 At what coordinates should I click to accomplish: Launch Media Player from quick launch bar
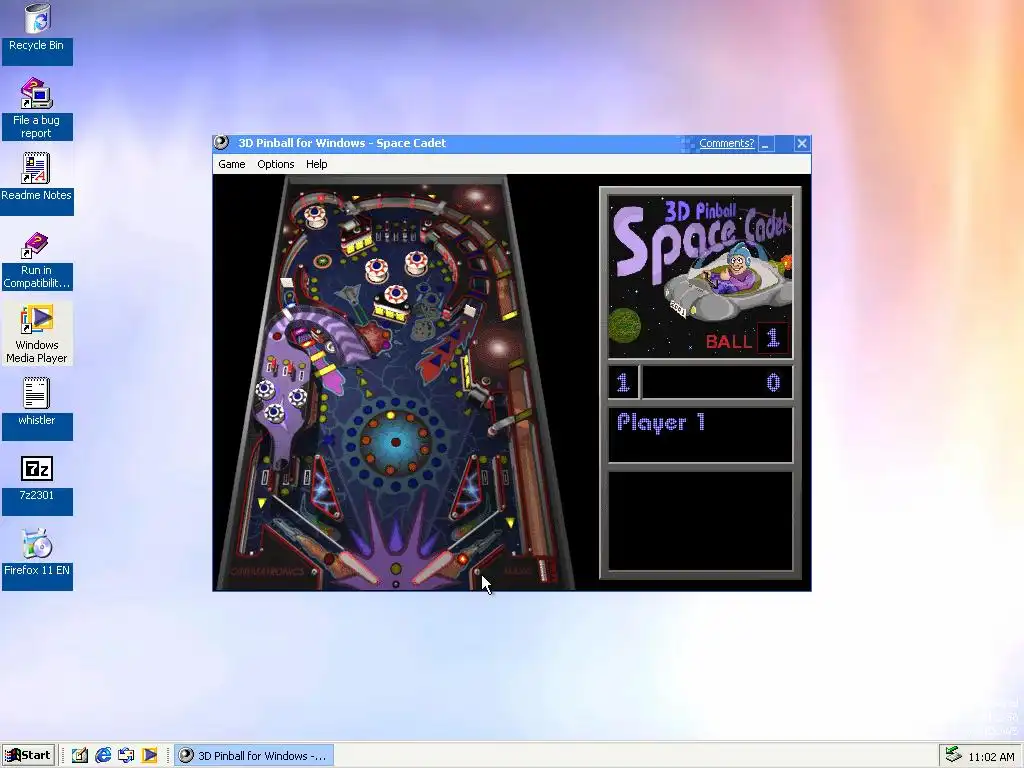click(x=150, y=756)
